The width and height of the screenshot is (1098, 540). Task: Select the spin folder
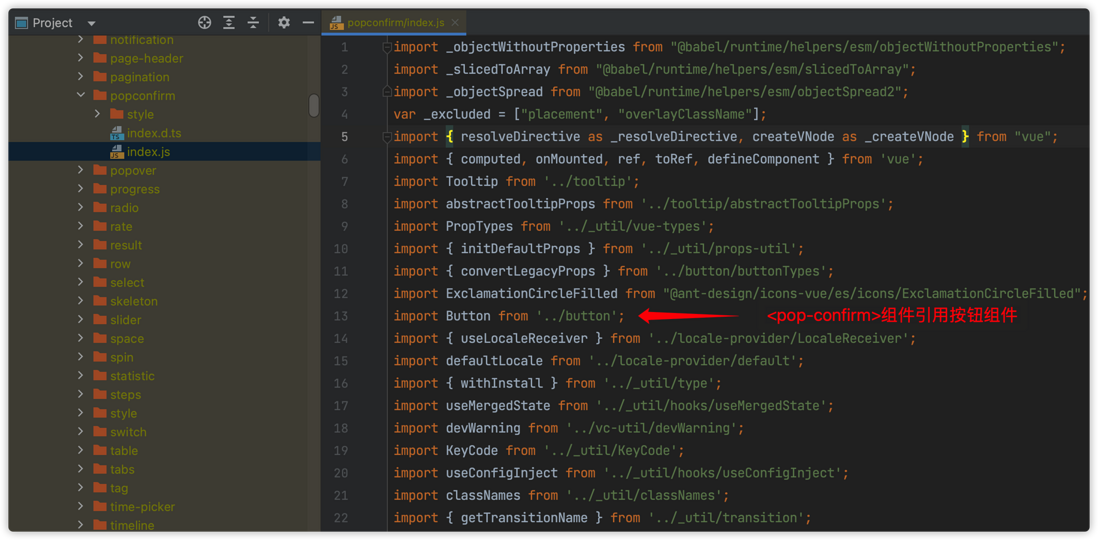click(x=121, y=357)
